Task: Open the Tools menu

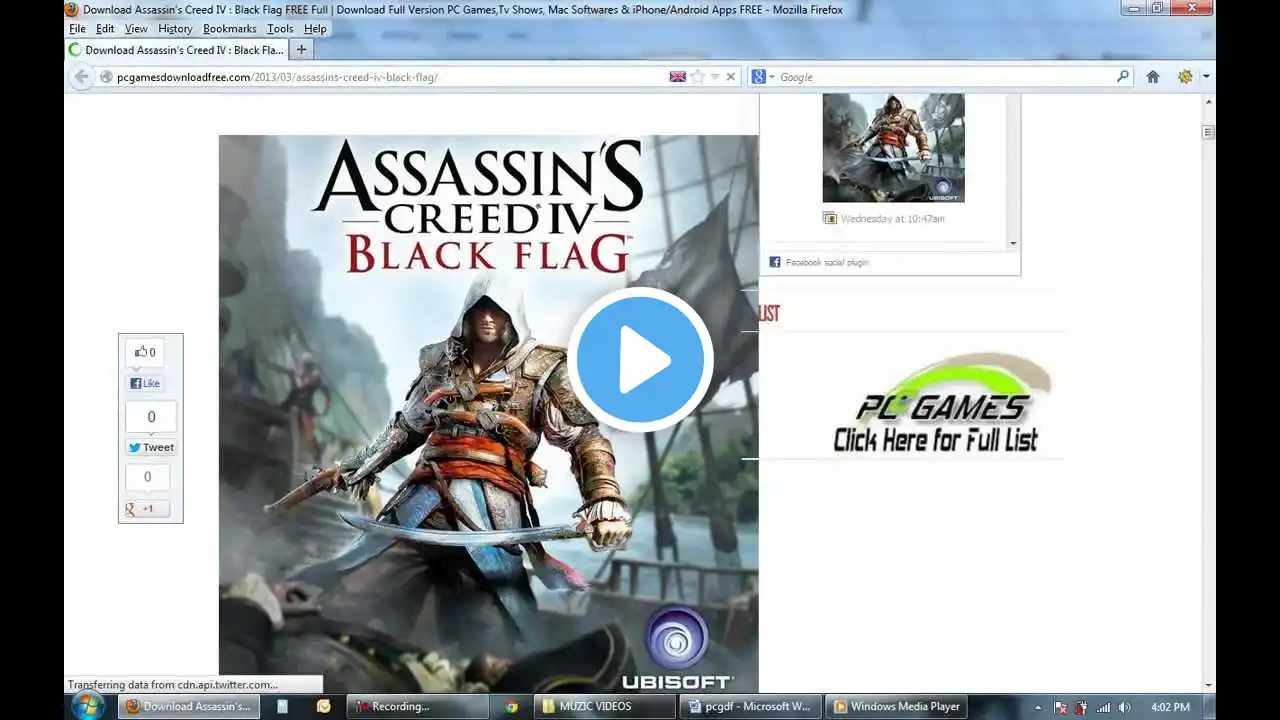Action: [x=280, y=29]
